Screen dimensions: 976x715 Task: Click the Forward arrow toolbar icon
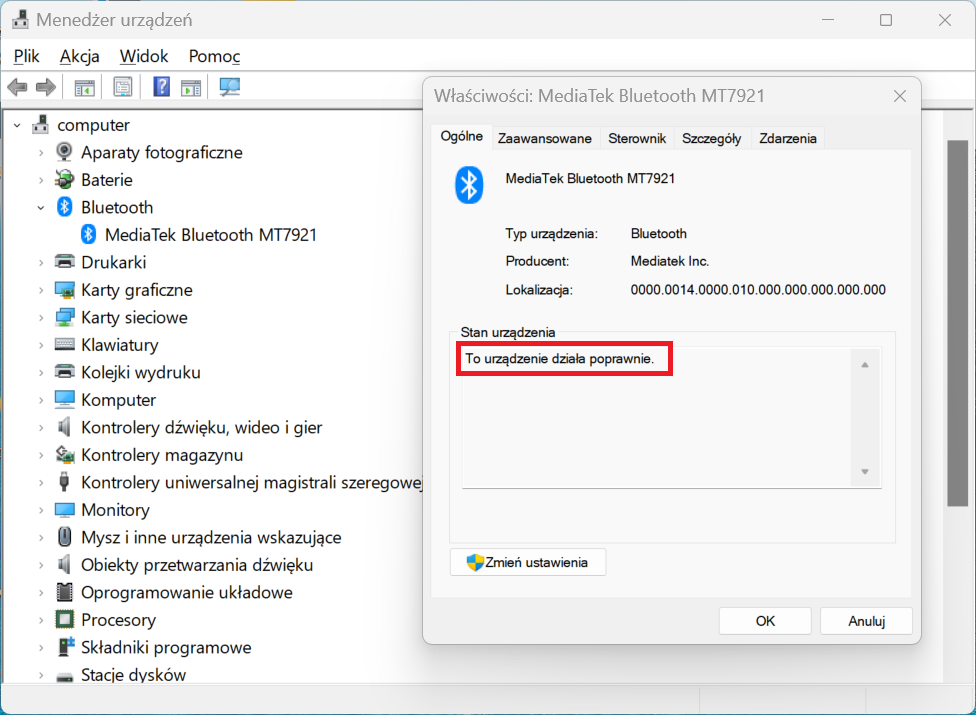46,87
